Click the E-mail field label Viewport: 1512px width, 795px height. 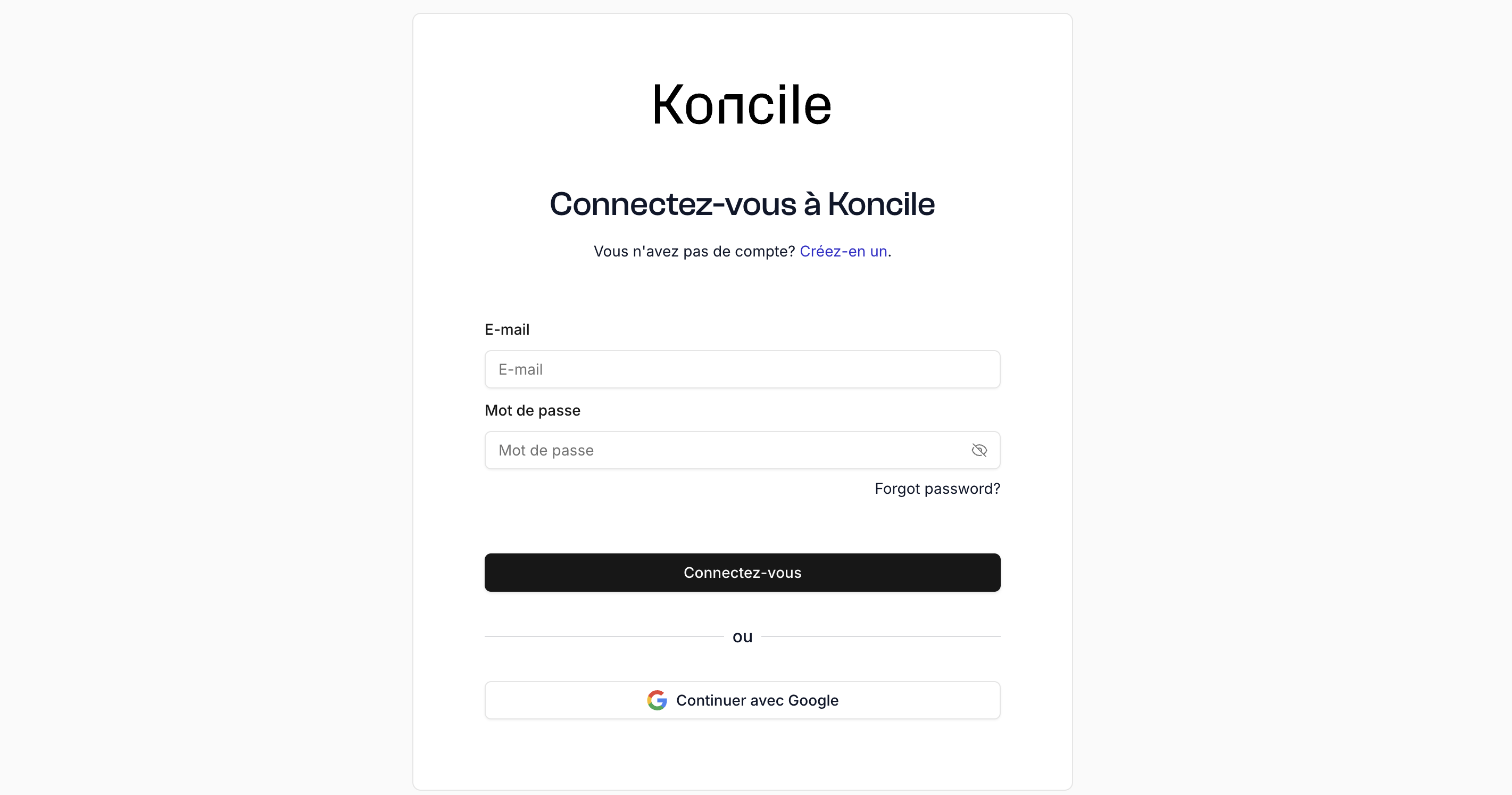507,329
